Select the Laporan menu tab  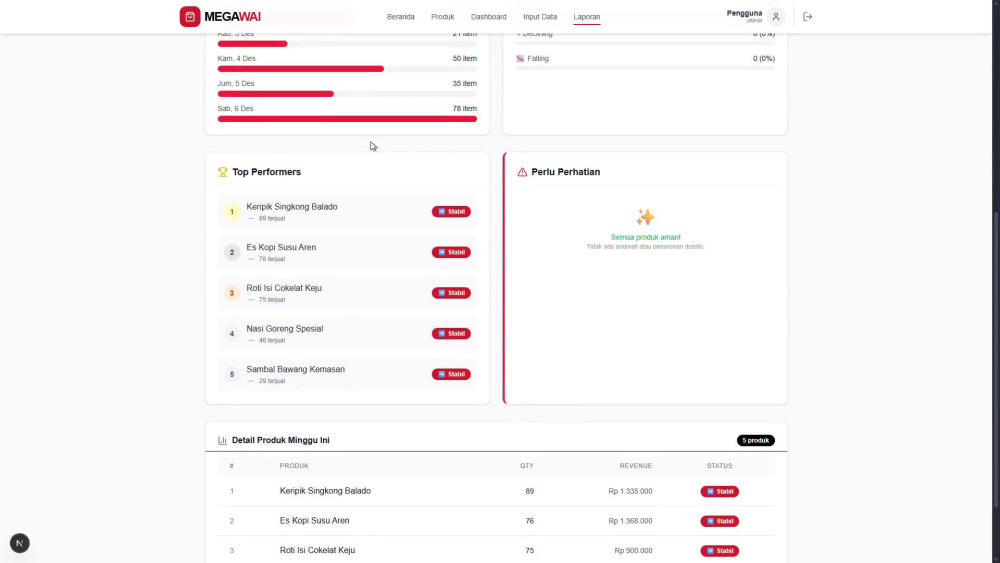pyautogui.click(x=587, y=17)
